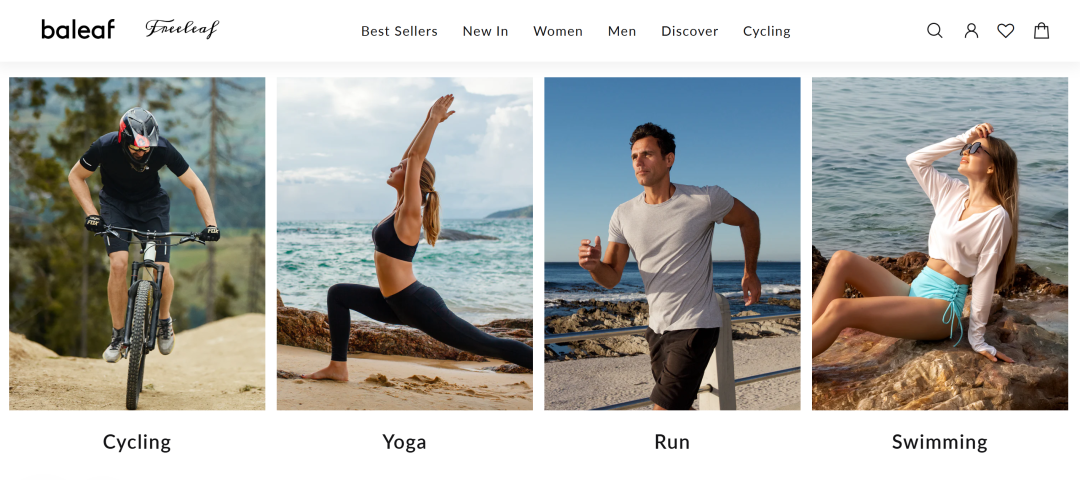Open the user account icon
The image size is (1080, 480).
tap(971, 30)
